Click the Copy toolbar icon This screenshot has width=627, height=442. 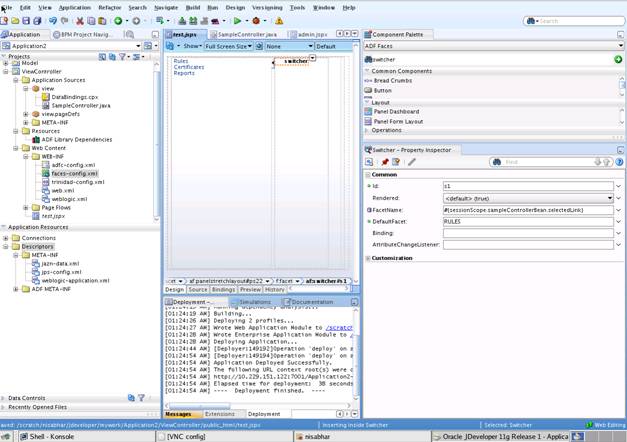pos(91,21)
